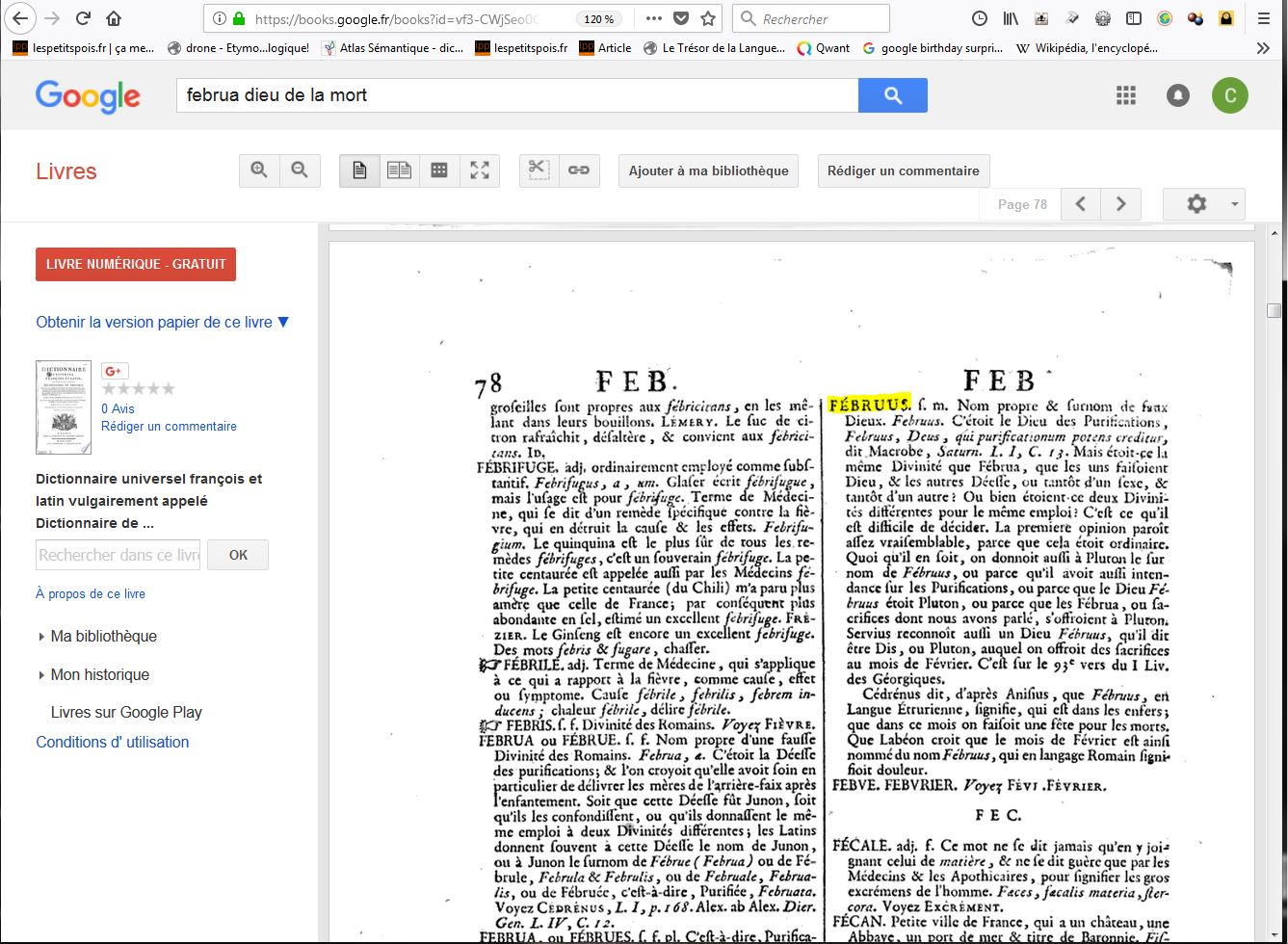The width and height of the screenshot is (1288, 944).
Task: Open Wikipédia bookmark in bookmarks bar
Action: pyautogui.click(x=1087, y=47)
